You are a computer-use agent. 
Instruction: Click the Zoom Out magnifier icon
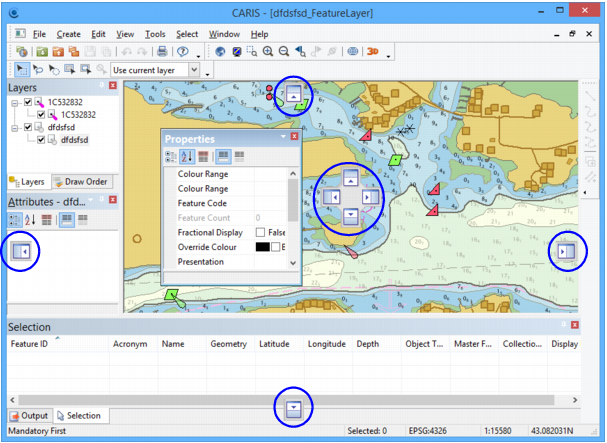pyautogui.click(x=284, y=52)
